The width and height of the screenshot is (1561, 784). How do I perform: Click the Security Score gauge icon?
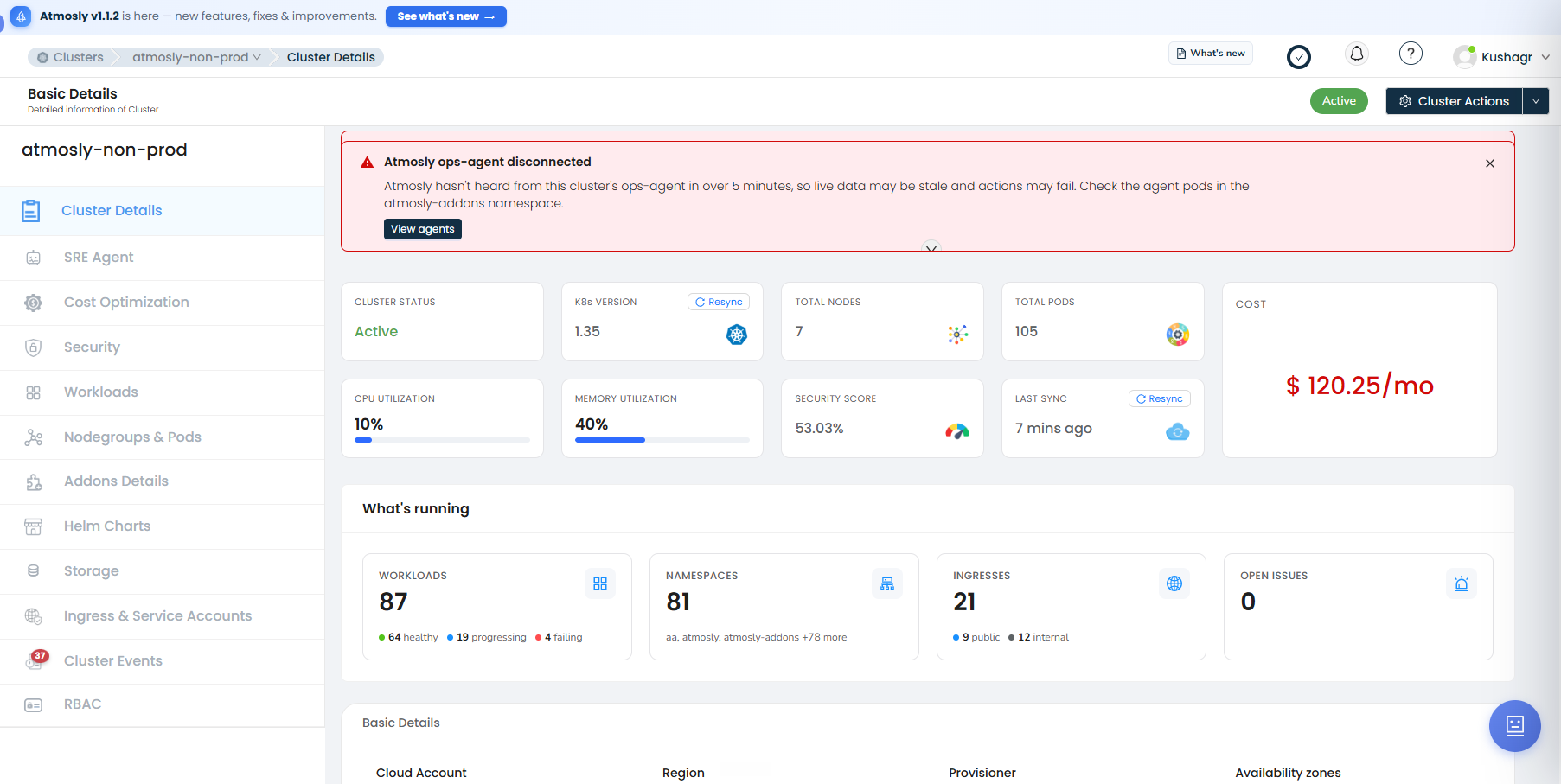(x=957, y=431)
